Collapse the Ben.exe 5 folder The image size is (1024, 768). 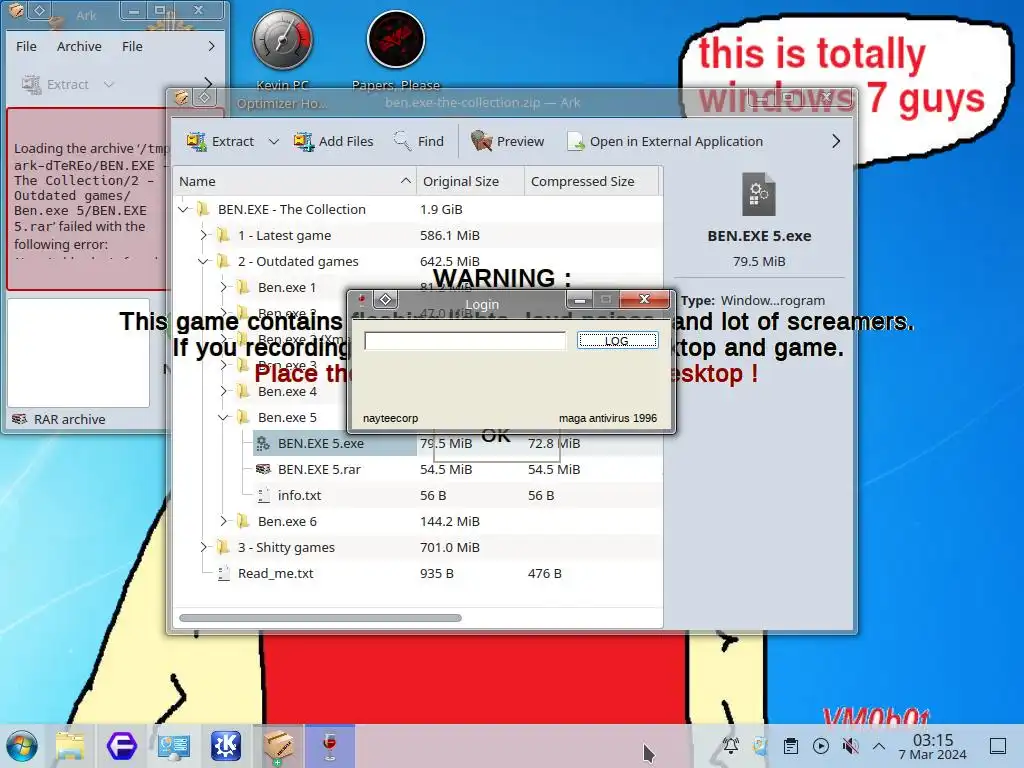tap(223, 417)
